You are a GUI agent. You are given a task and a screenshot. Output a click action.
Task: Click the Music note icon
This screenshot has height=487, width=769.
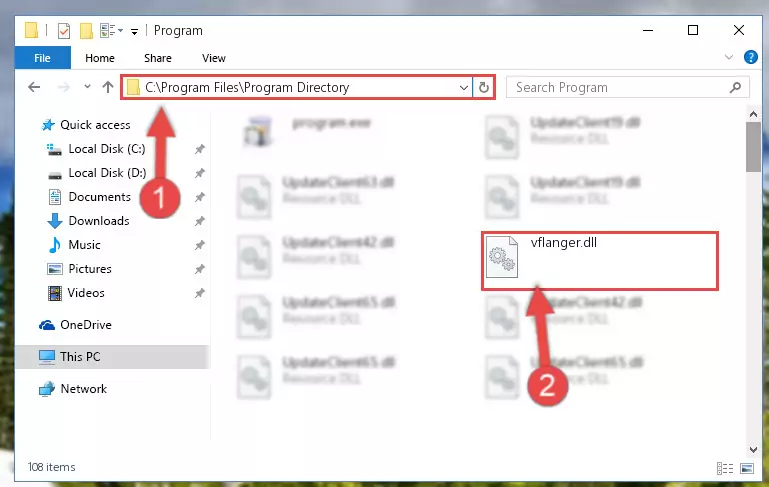54,245
